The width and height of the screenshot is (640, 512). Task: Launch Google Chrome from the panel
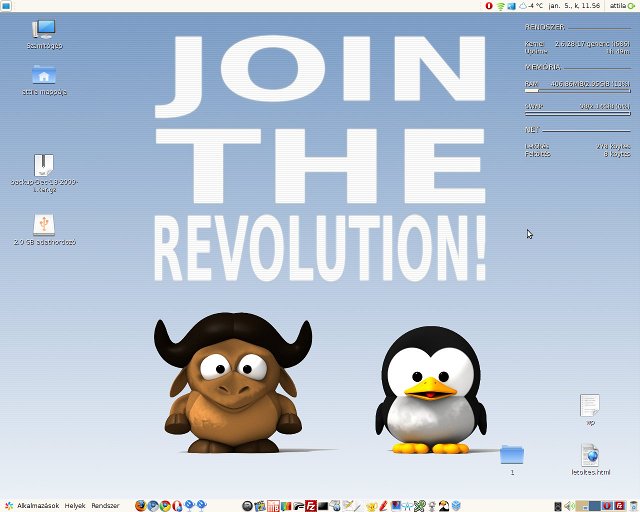tap(165, 505)
